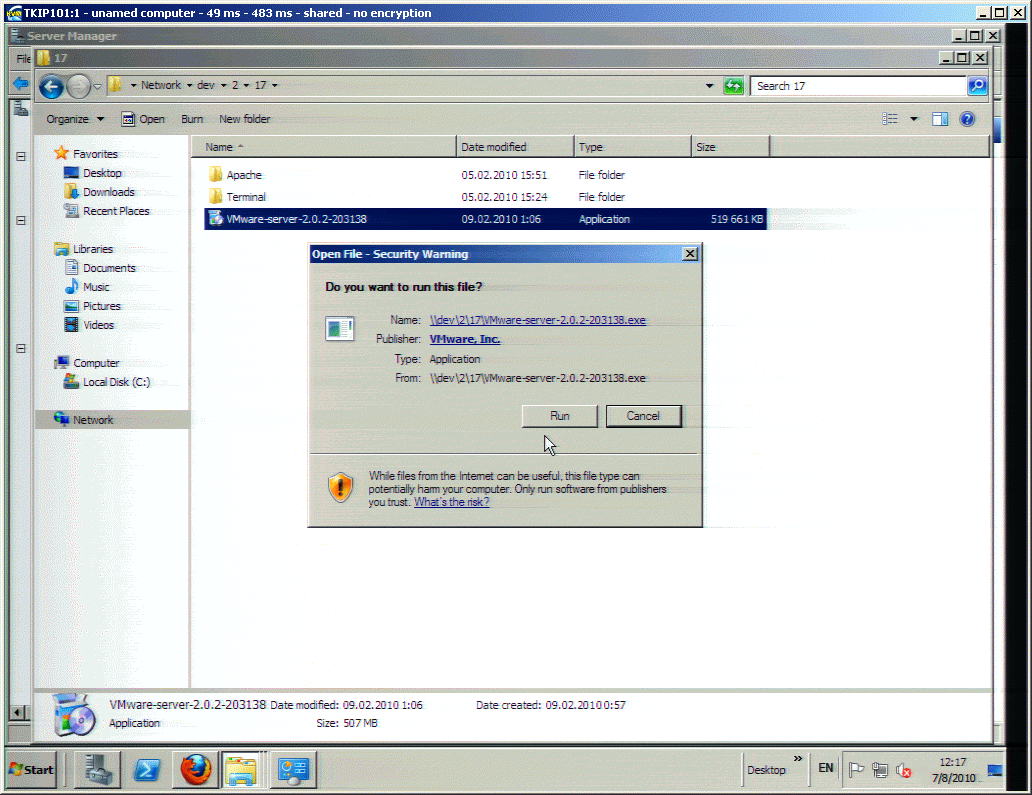Image resolution: width=1032 pixels, height=795 pixels.
Task: Sort by the Type column header
Action: [632, 147]
